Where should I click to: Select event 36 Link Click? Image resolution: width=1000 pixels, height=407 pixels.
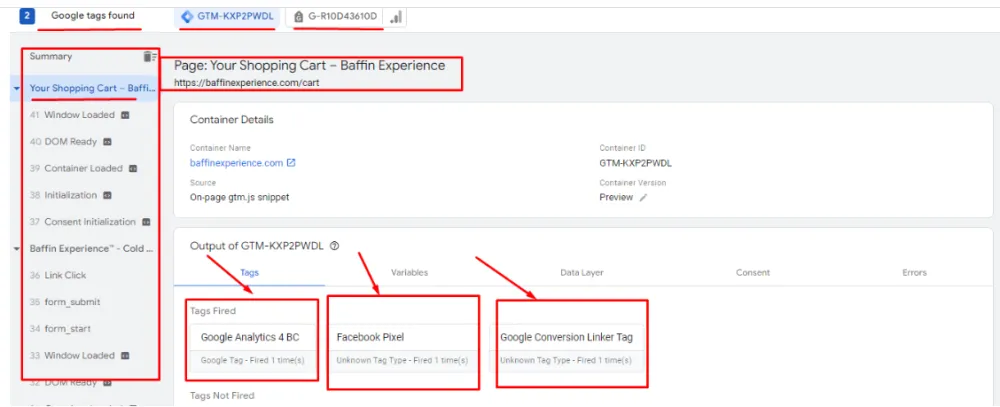click(x=58, y=275)
